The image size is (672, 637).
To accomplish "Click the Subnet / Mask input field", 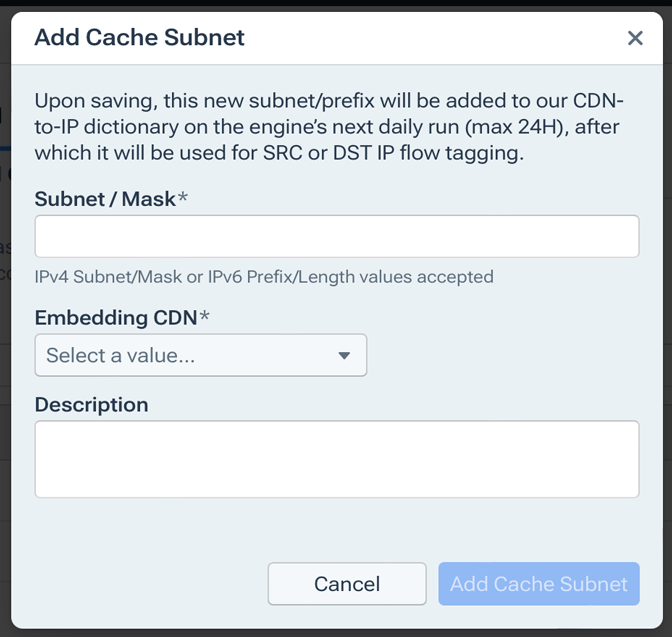I will pyautogui.click(x=336, y=237).
